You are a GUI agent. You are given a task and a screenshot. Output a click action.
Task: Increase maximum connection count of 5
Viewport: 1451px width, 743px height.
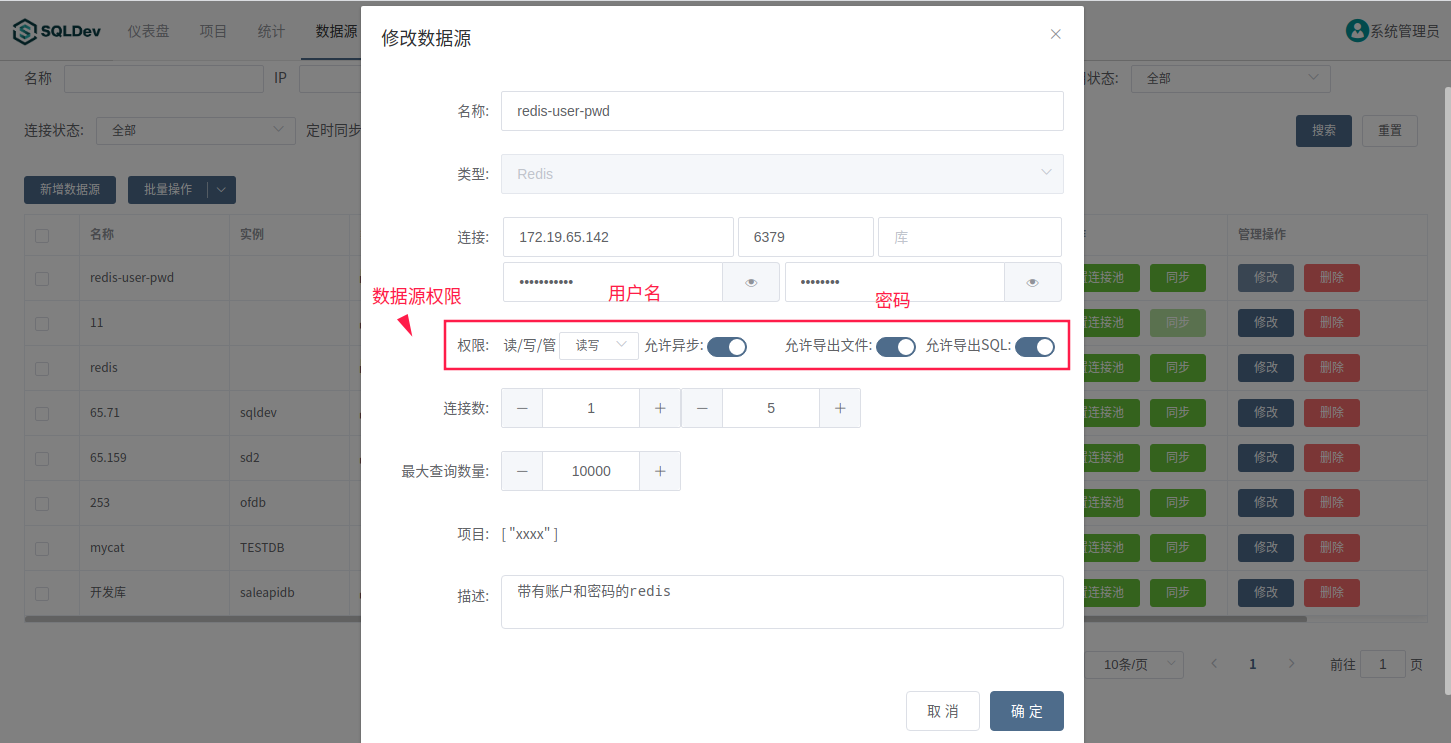point(840,408)
